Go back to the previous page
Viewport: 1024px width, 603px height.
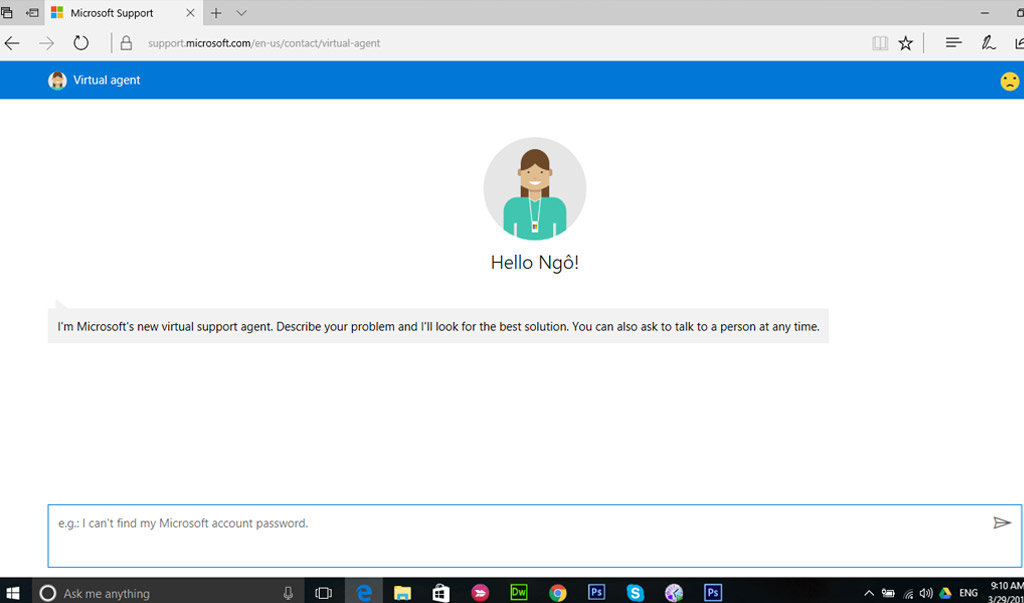click(x=12, y=43)
